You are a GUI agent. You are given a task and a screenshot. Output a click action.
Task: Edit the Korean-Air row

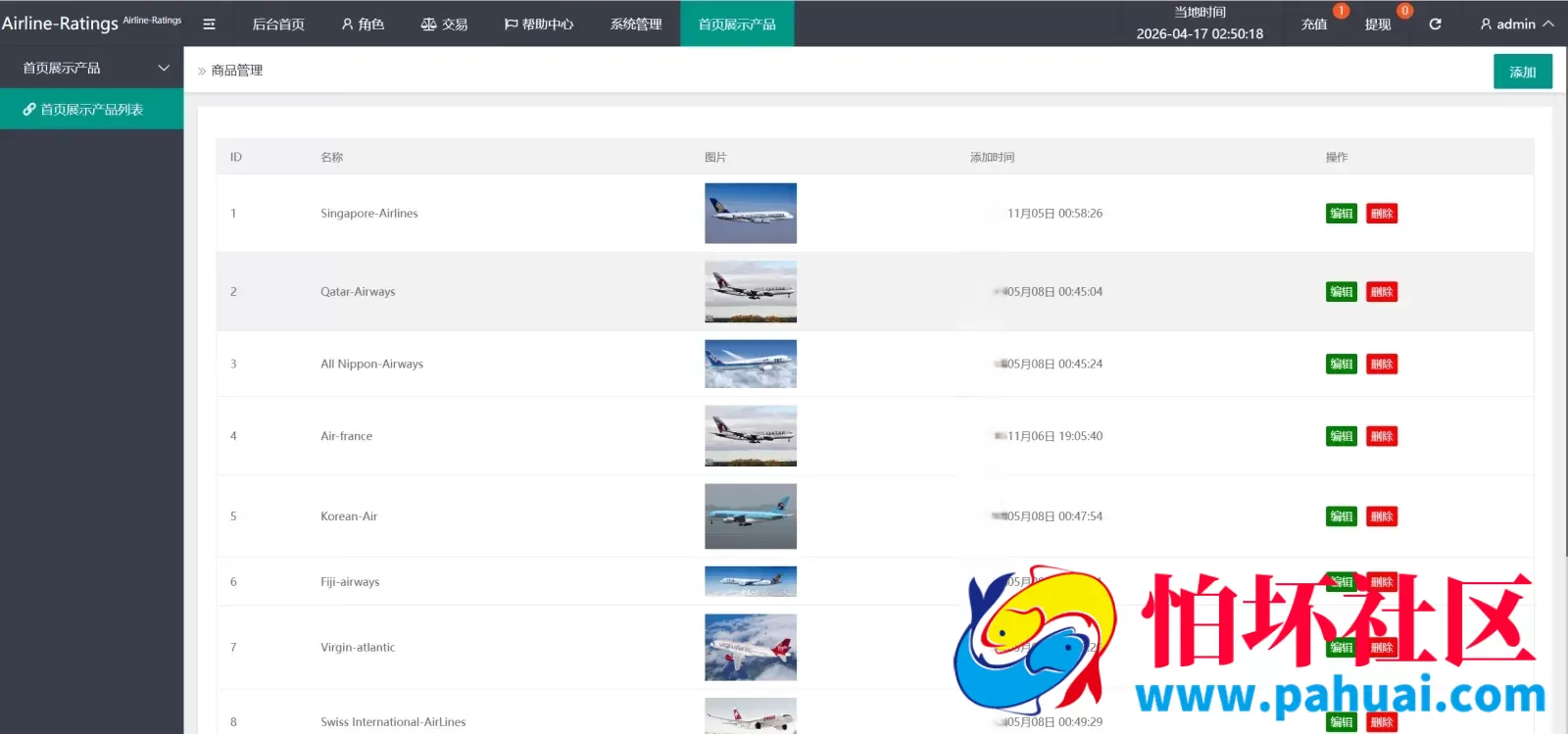[x=1342, y=517]
